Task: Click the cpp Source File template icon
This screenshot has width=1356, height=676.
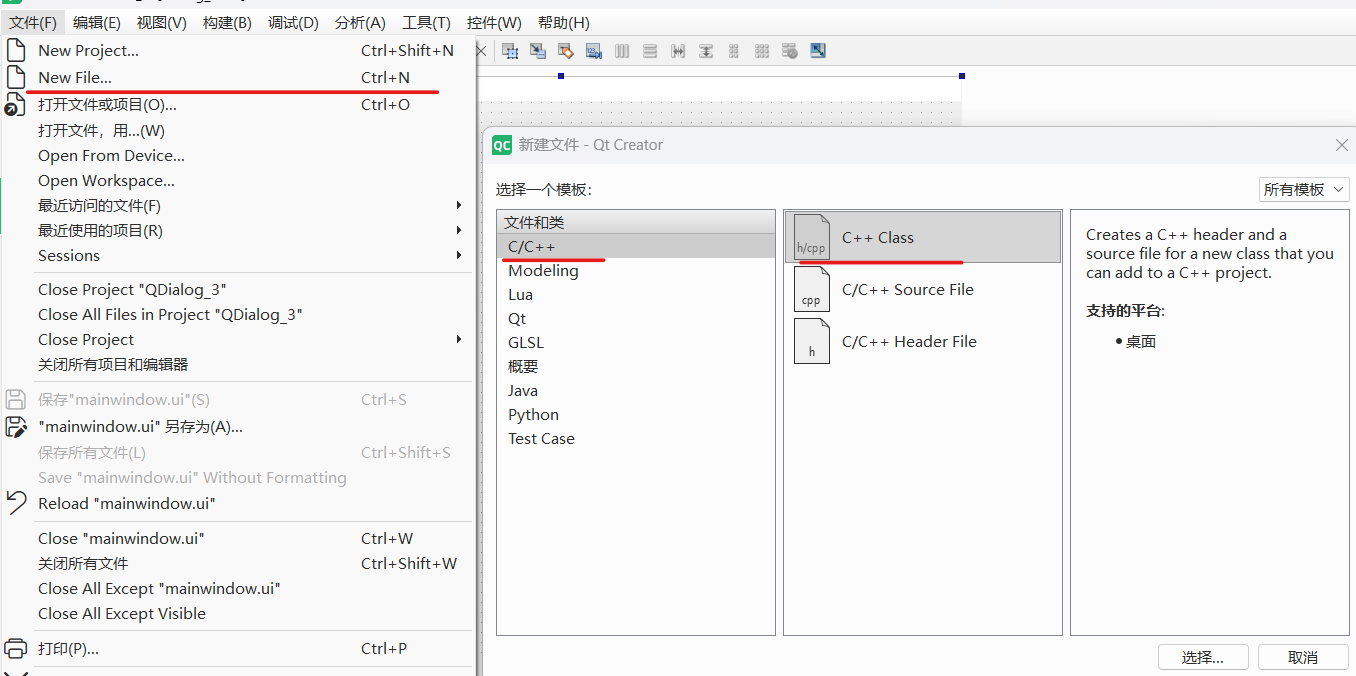Action: coord(812,289)
